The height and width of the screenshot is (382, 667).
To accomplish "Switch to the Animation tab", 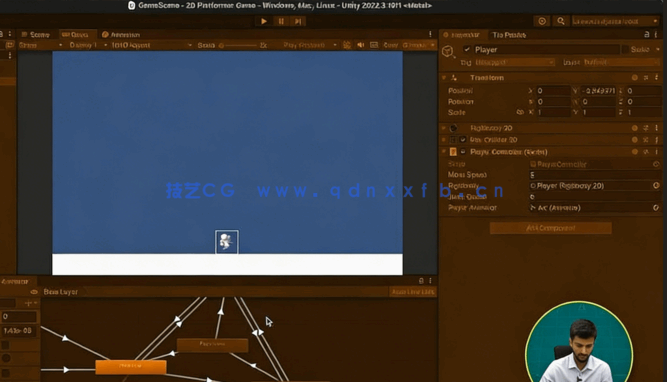I will [x=121, y=34].
